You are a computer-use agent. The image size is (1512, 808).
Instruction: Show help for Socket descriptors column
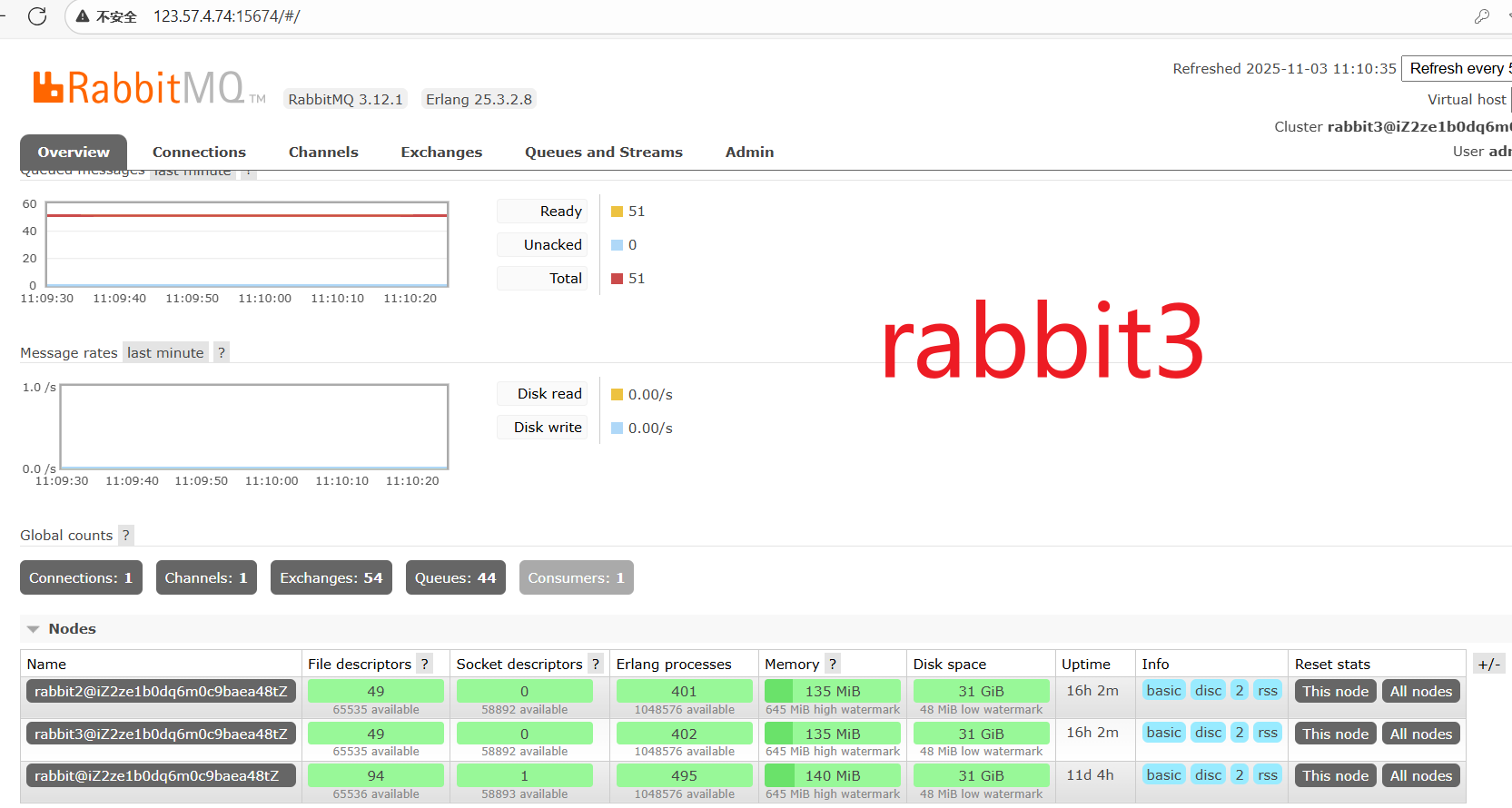tap(595, 664)
